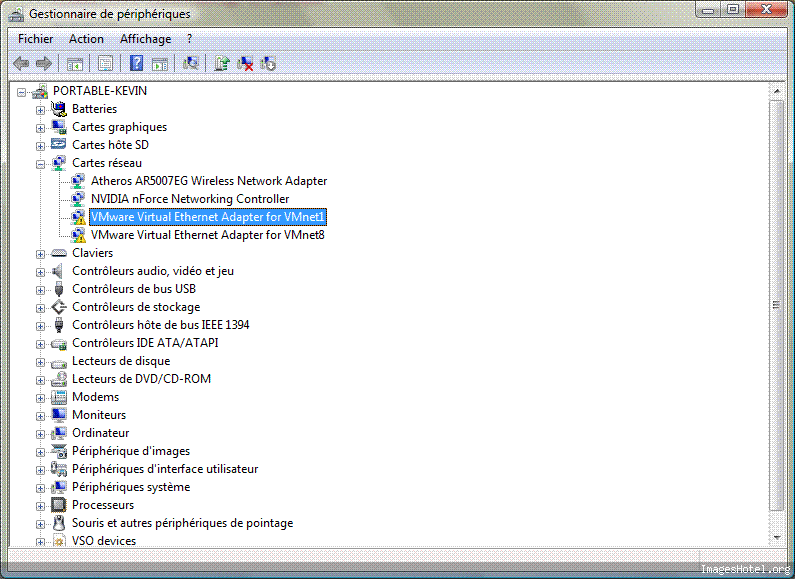Select Périphérique d'images label
This screenshot has height=579, width=795.
(131, 451)
